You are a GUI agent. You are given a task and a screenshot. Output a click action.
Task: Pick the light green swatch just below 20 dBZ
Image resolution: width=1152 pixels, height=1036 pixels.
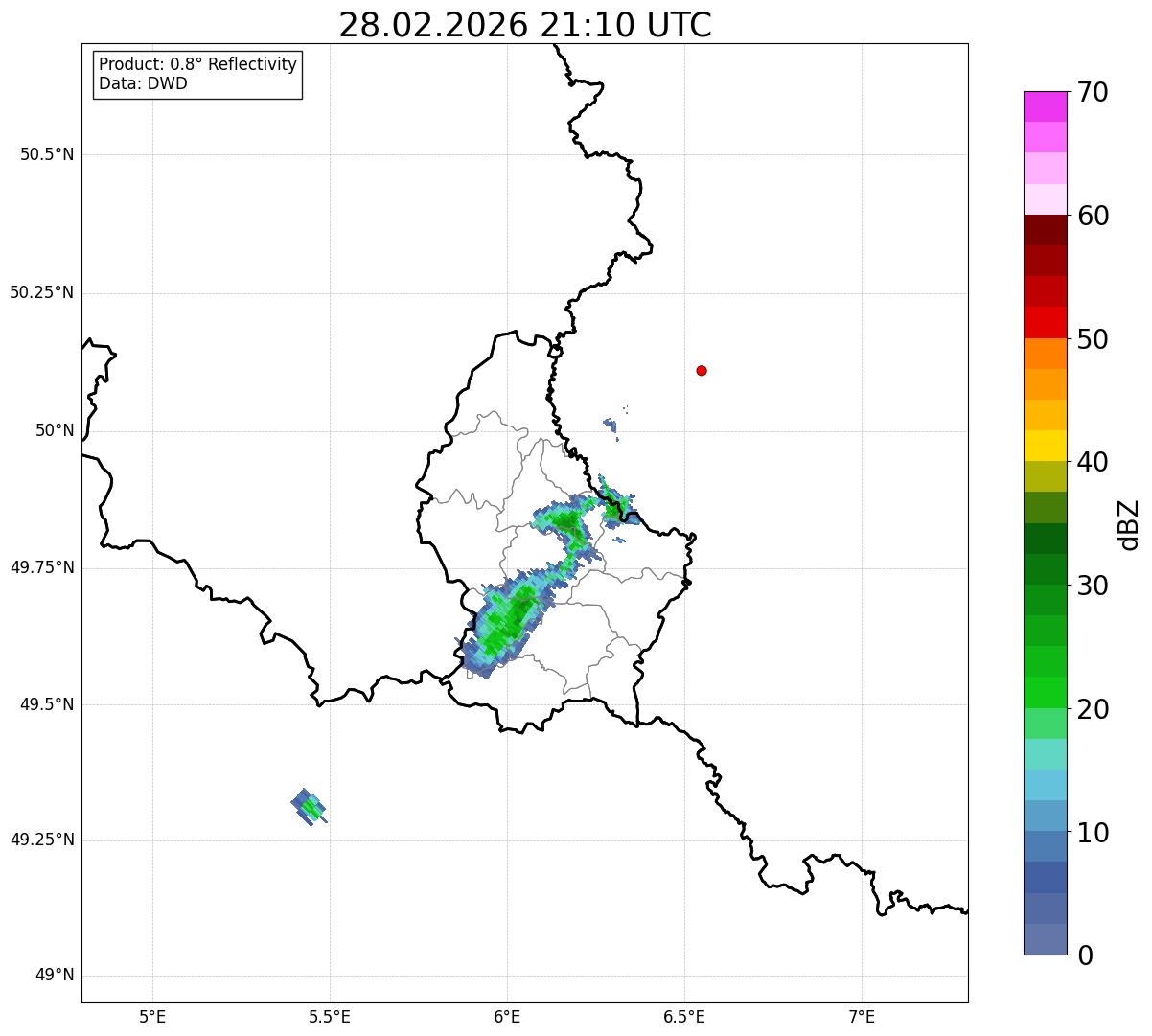1045,723
